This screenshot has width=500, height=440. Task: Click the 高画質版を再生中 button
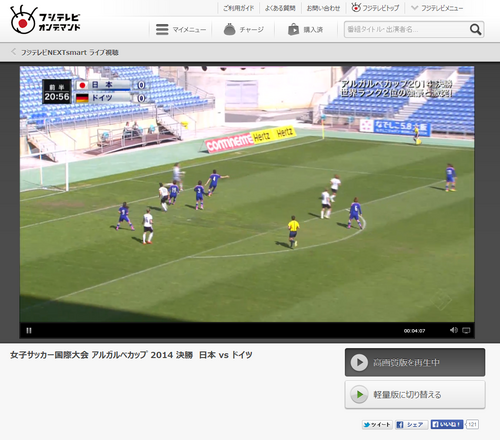click(x=415, y=362)
